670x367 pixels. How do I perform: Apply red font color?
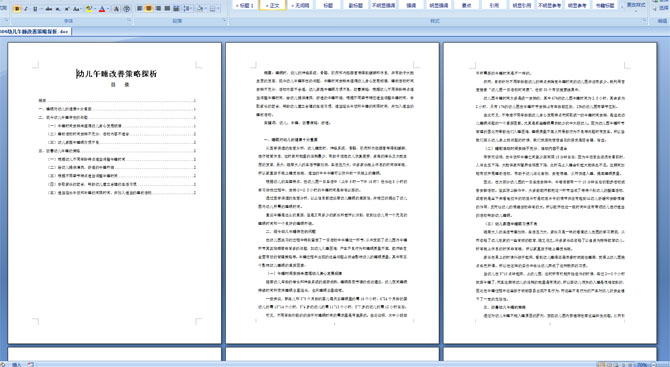[102, 9]
